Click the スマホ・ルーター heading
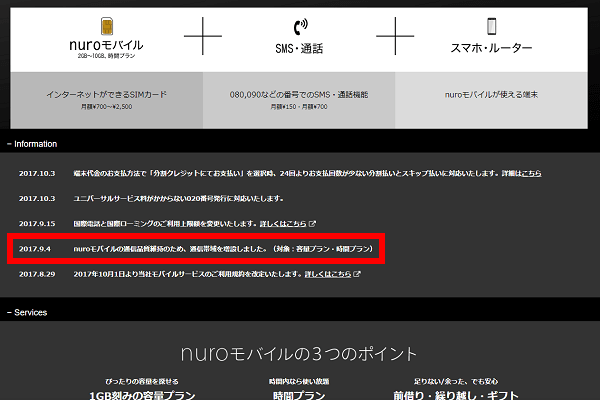The image size is (600, 400). [x=491, y=48]
